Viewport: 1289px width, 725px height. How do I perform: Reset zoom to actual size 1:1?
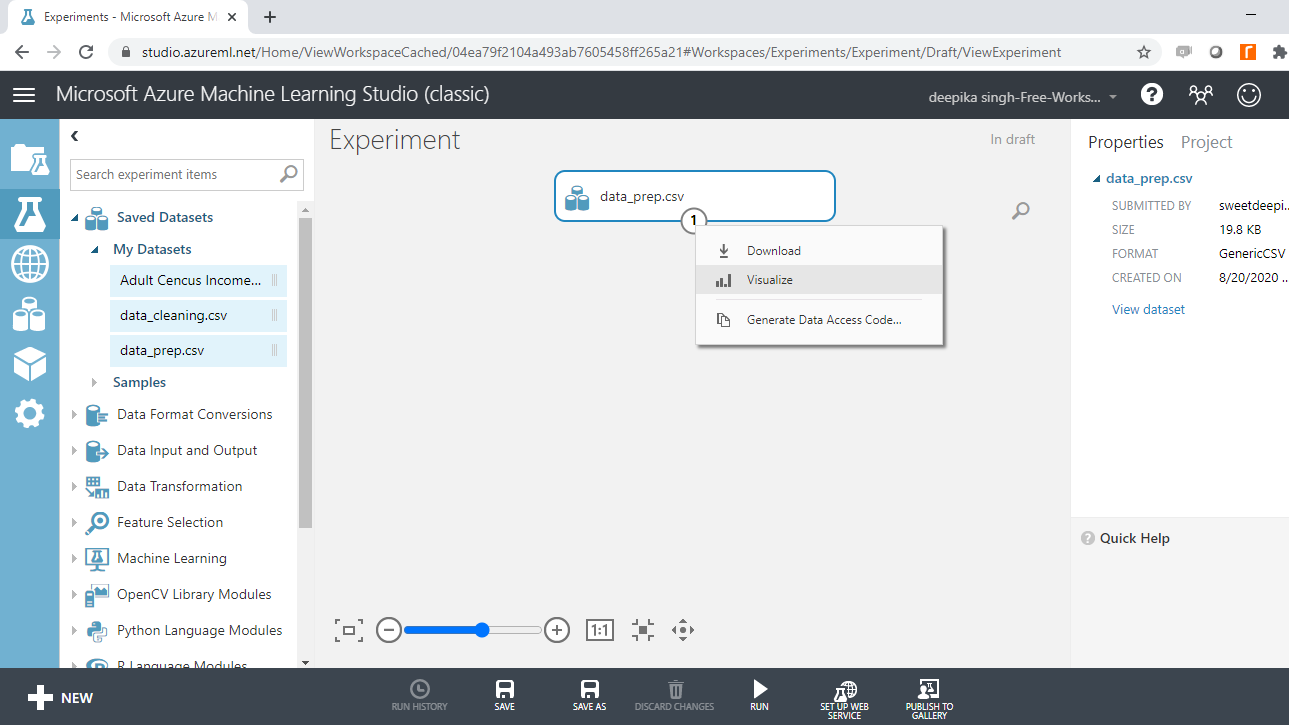pyautogui.click(x=599, y=630)
